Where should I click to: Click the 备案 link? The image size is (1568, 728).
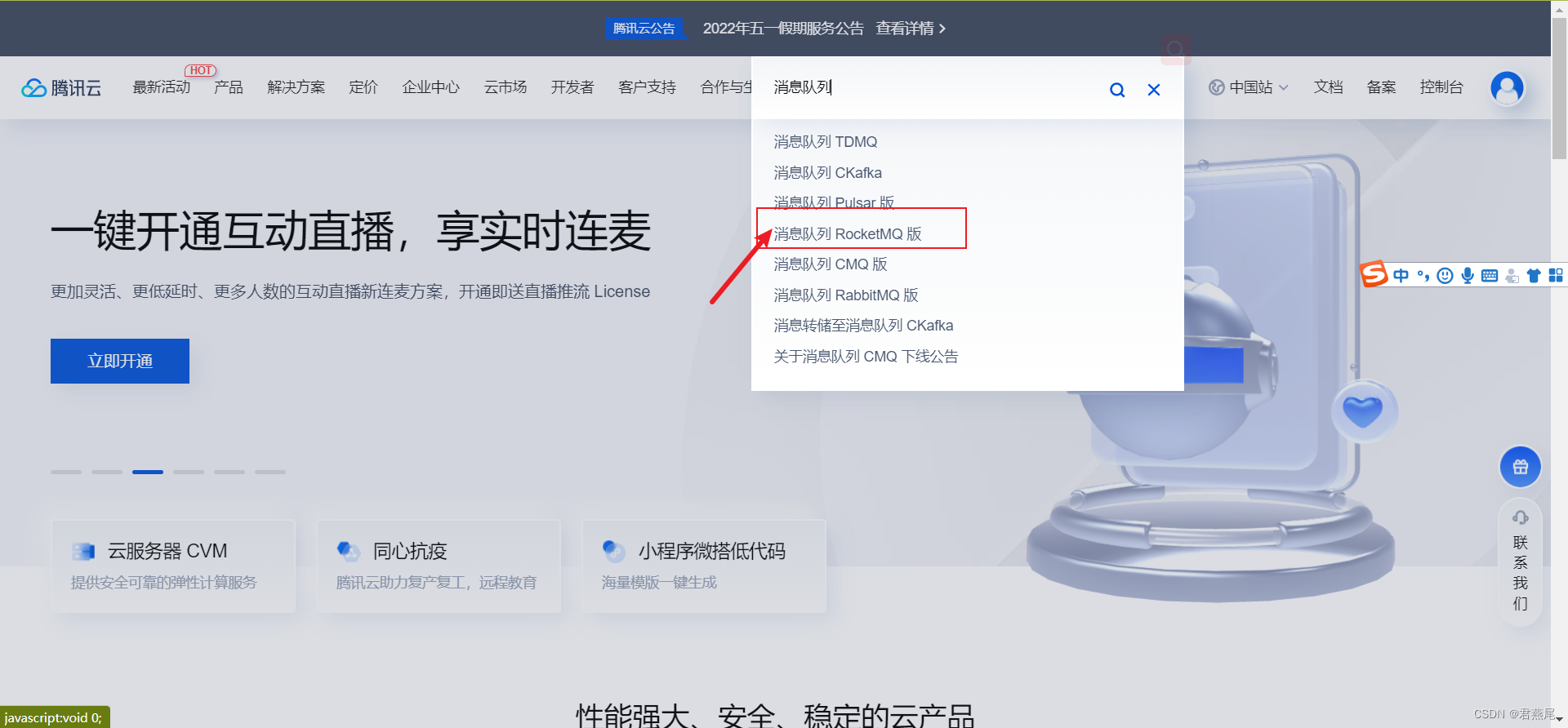[1382, 87]
